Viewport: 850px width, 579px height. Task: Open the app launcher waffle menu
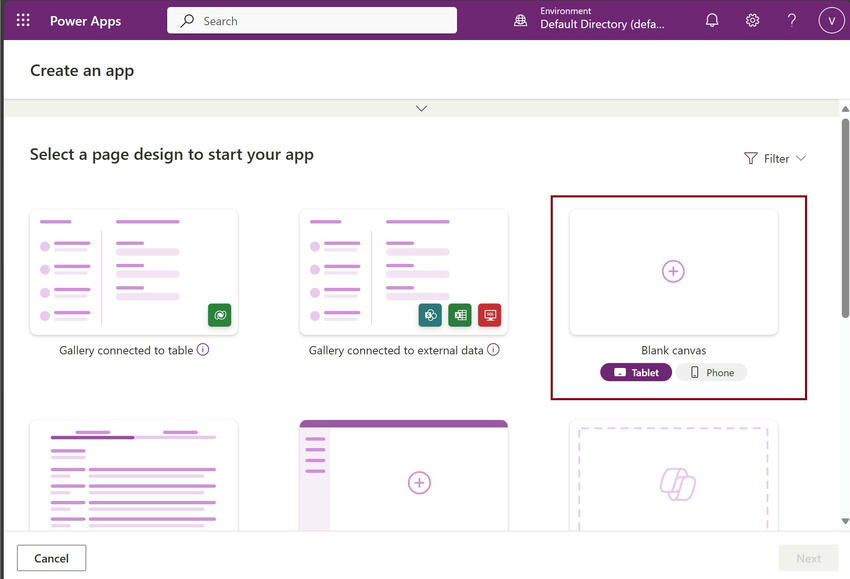click(x=23, y=21)
